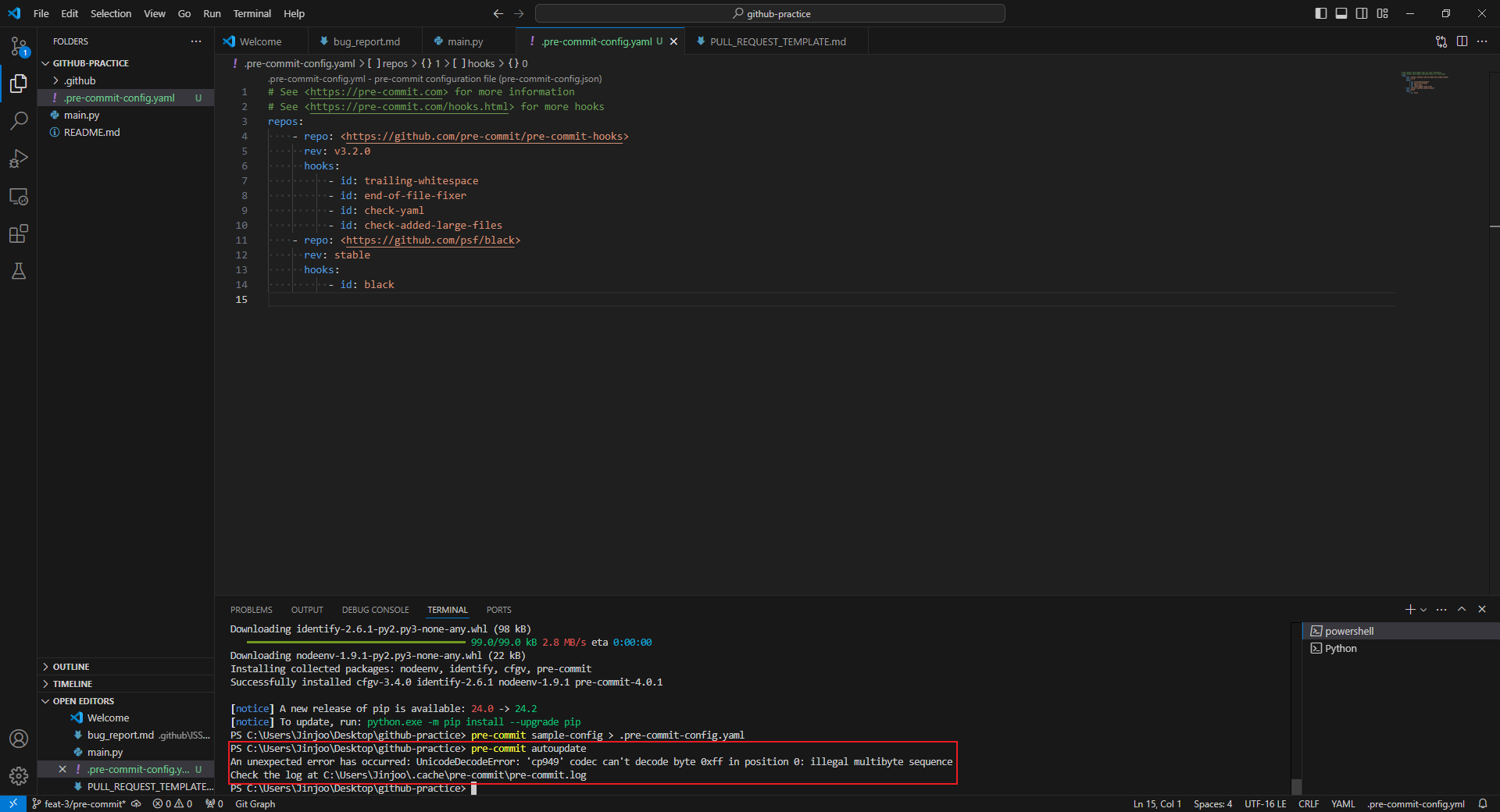The height and width of the screenshot is (812, 1500).
Task: Switch to the bug_report.md editor tab
Action: (366, 41)
